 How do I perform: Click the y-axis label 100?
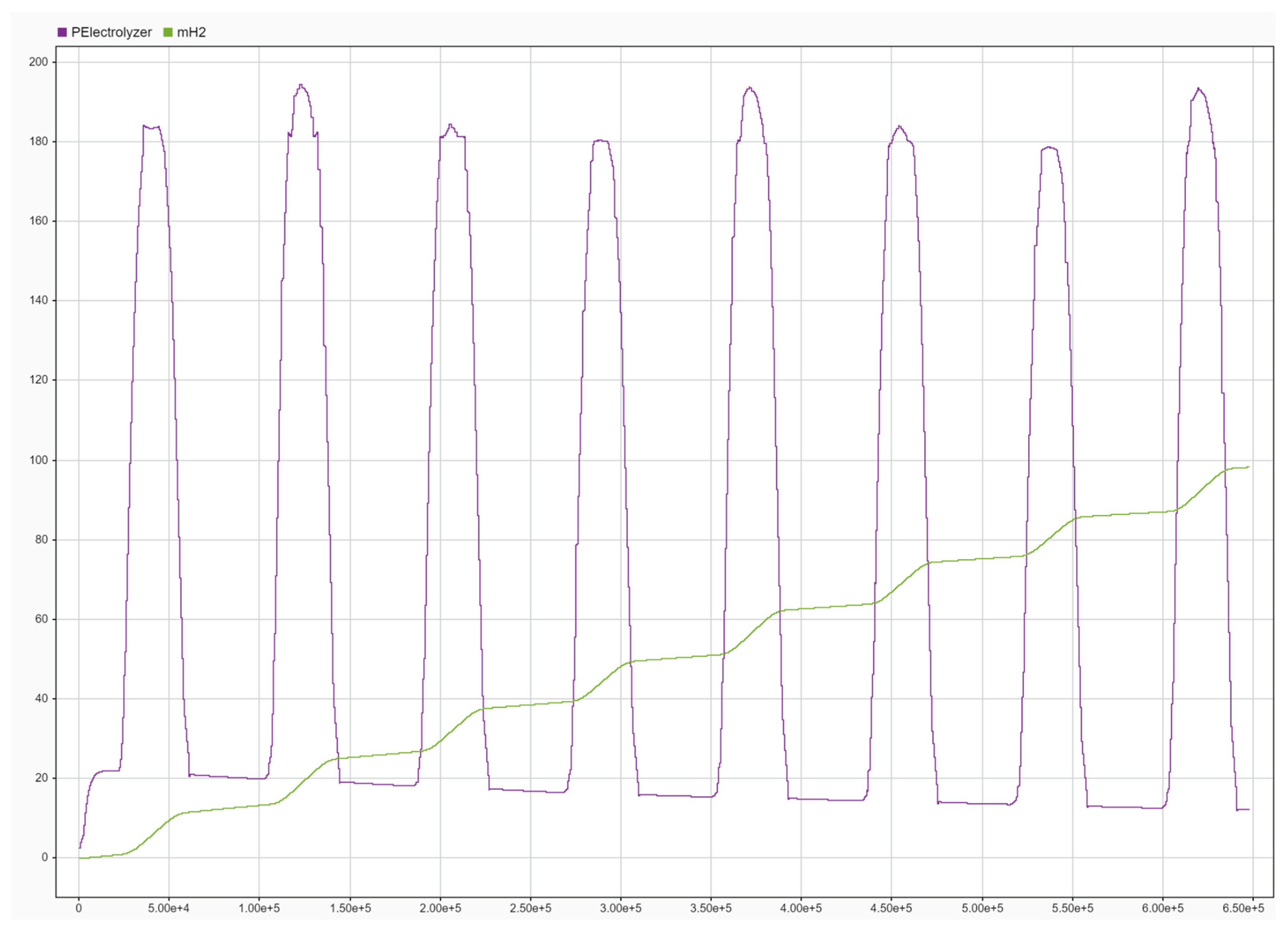(x=39, y=460)
